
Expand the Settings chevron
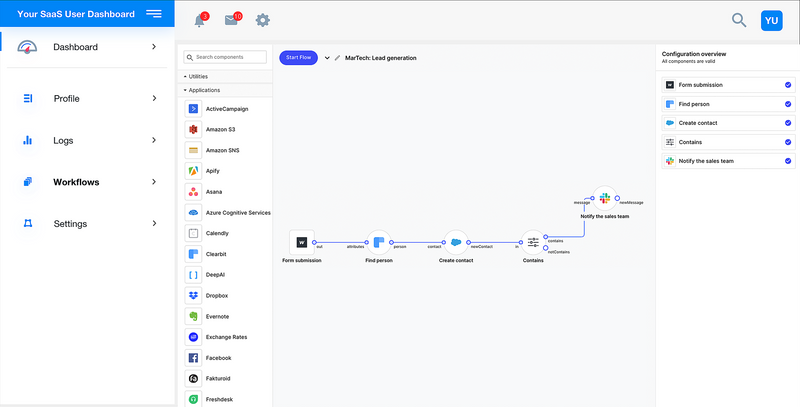pyautogui.click(x=154, y=223)
